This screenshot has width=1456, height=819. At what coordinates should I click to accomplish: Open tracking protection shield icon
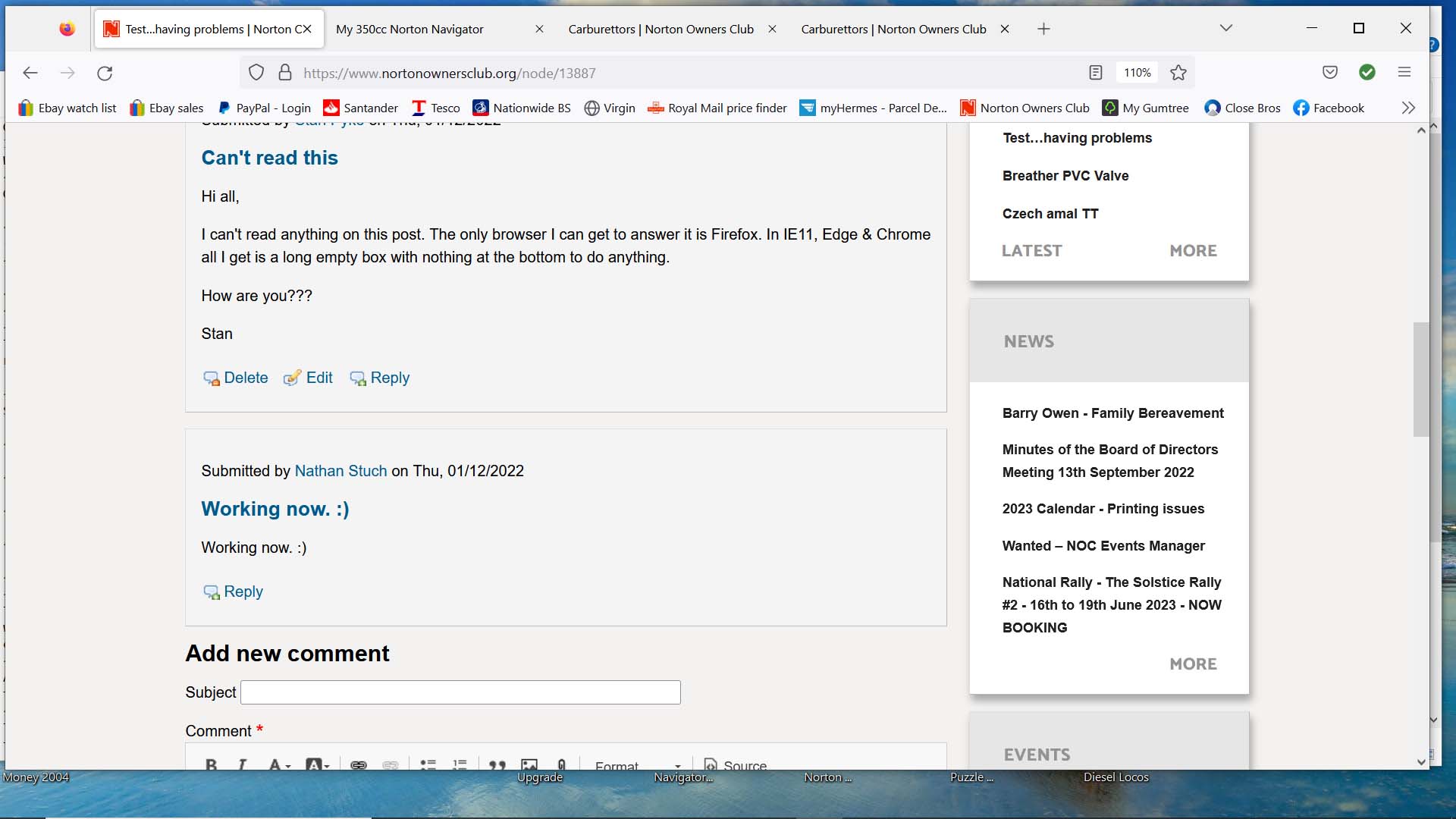click(x=256, y=73)
